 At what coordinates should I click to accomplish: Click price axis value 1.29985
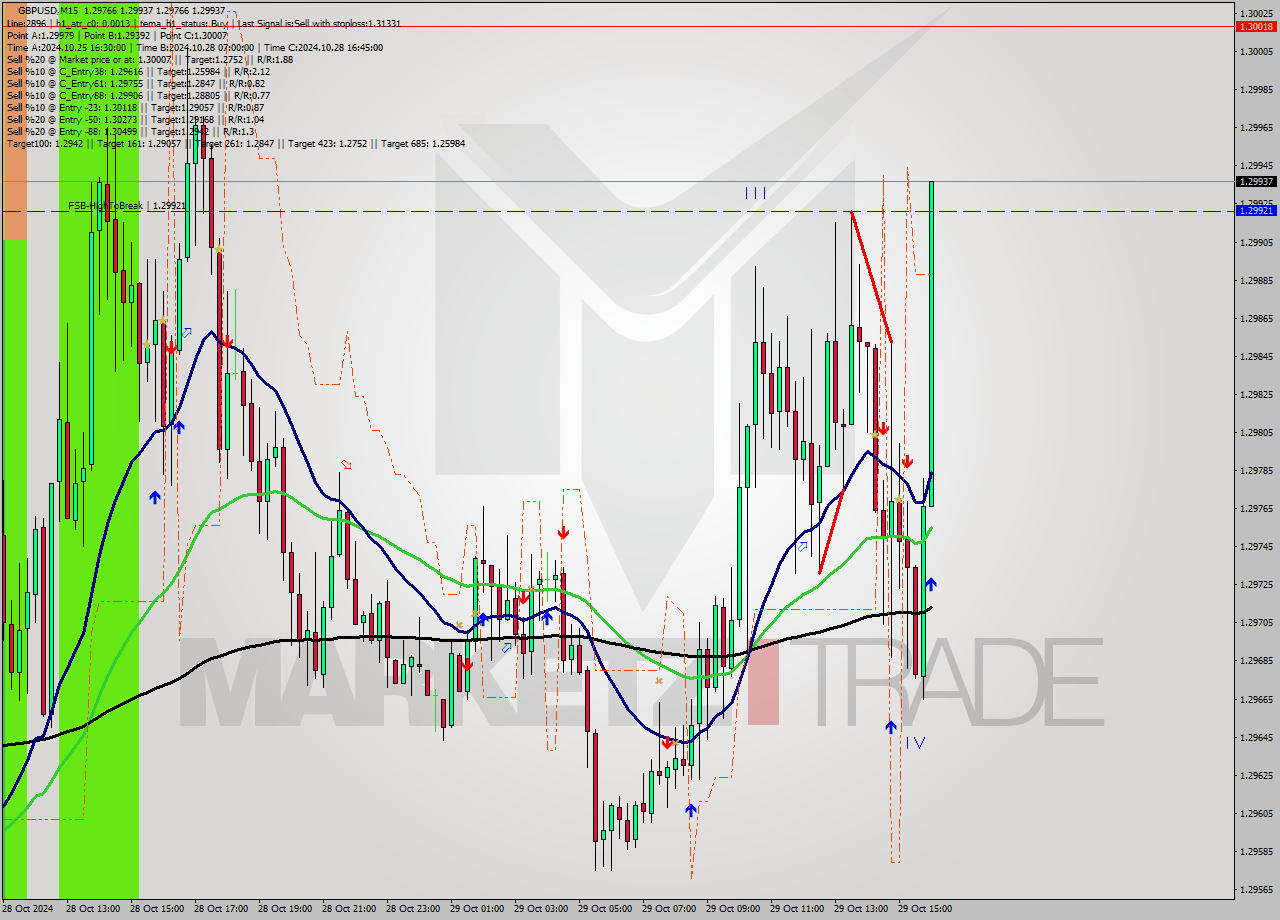coord(1256,89)
